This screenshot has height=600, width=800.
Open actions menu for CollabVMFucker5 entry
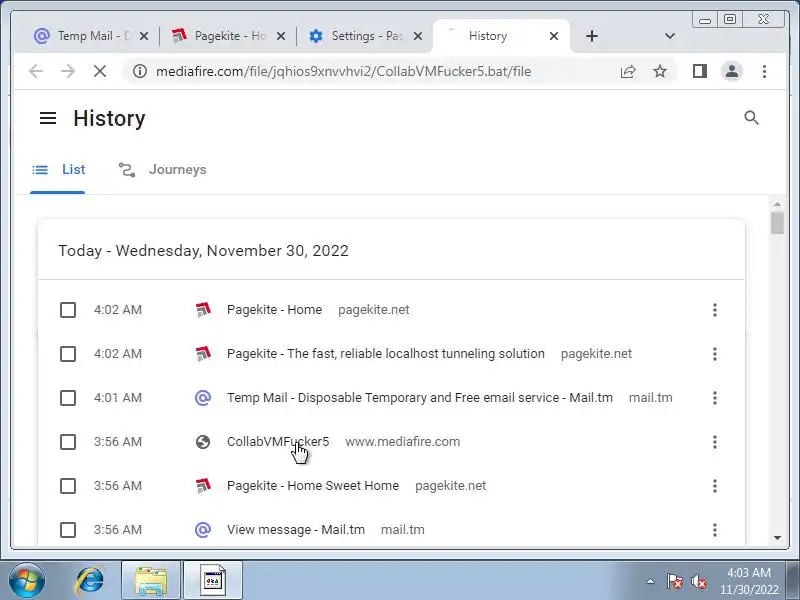(715, 442)
